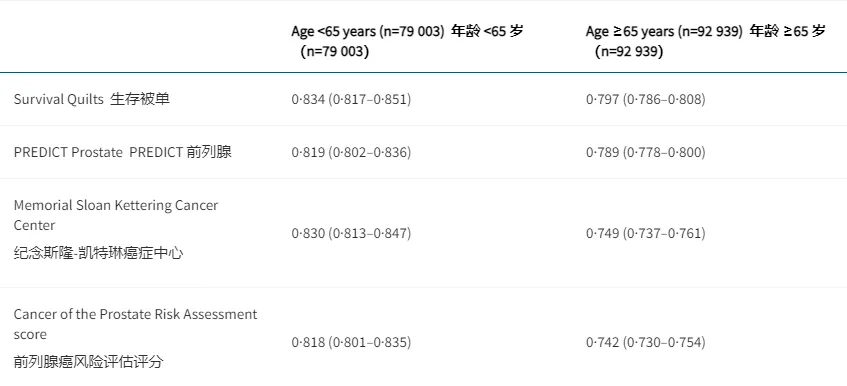This screenshot has width=847, height=386.
Task: Click value 0·819 (0·802–0·836)
Action: [x=351, y=152]
